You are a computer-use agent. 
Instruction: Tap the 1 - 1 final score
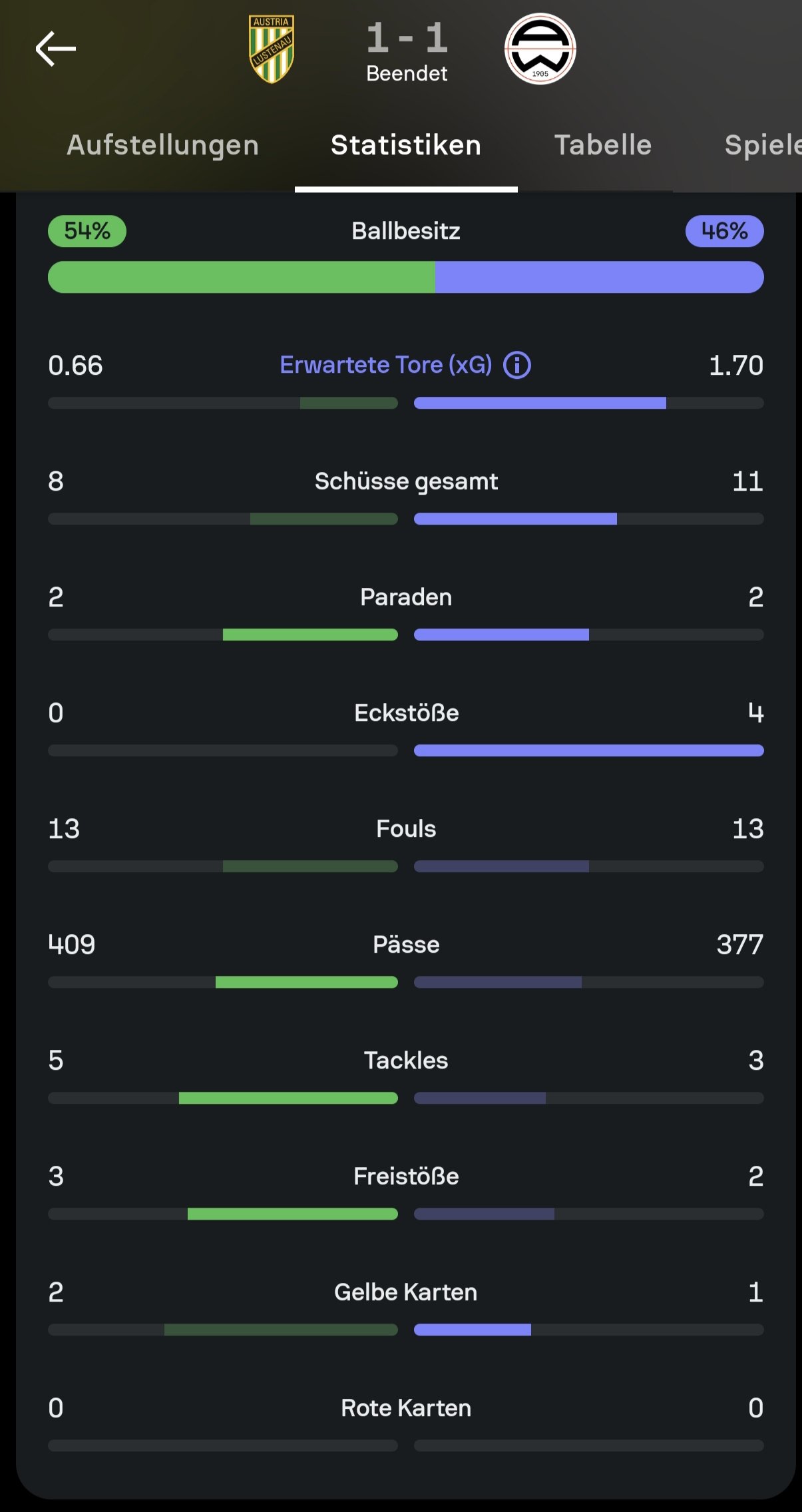(x=407, y=38)
